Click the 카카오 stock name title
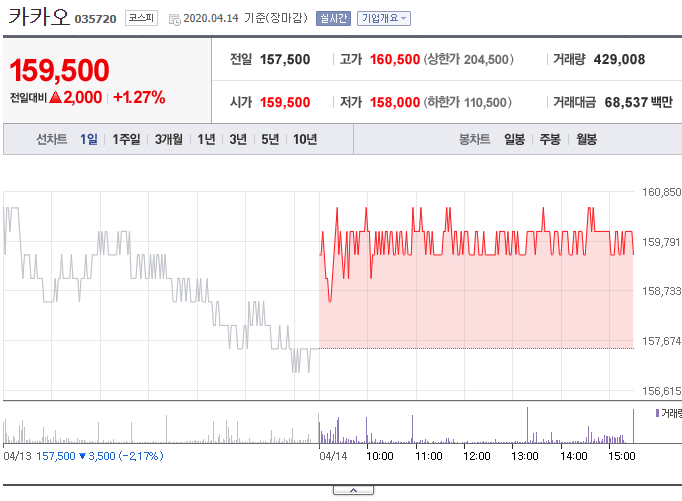 (x=39, y=17)
